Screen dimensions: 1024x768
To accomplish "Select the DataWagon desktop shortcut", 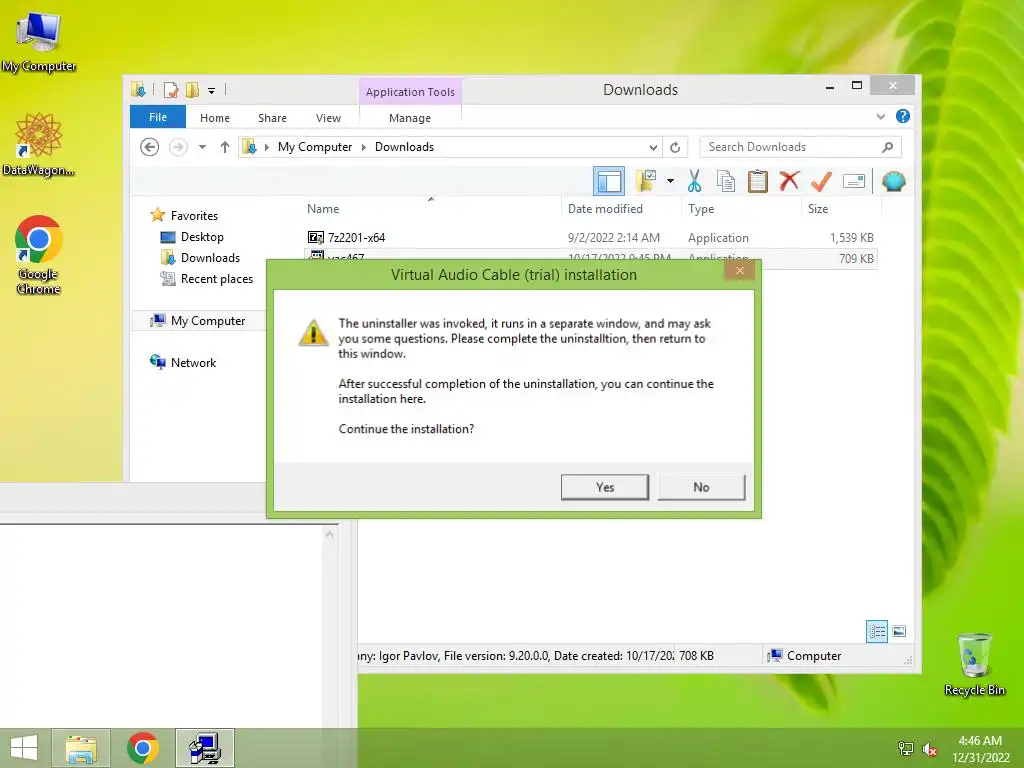I will (38, 144).
